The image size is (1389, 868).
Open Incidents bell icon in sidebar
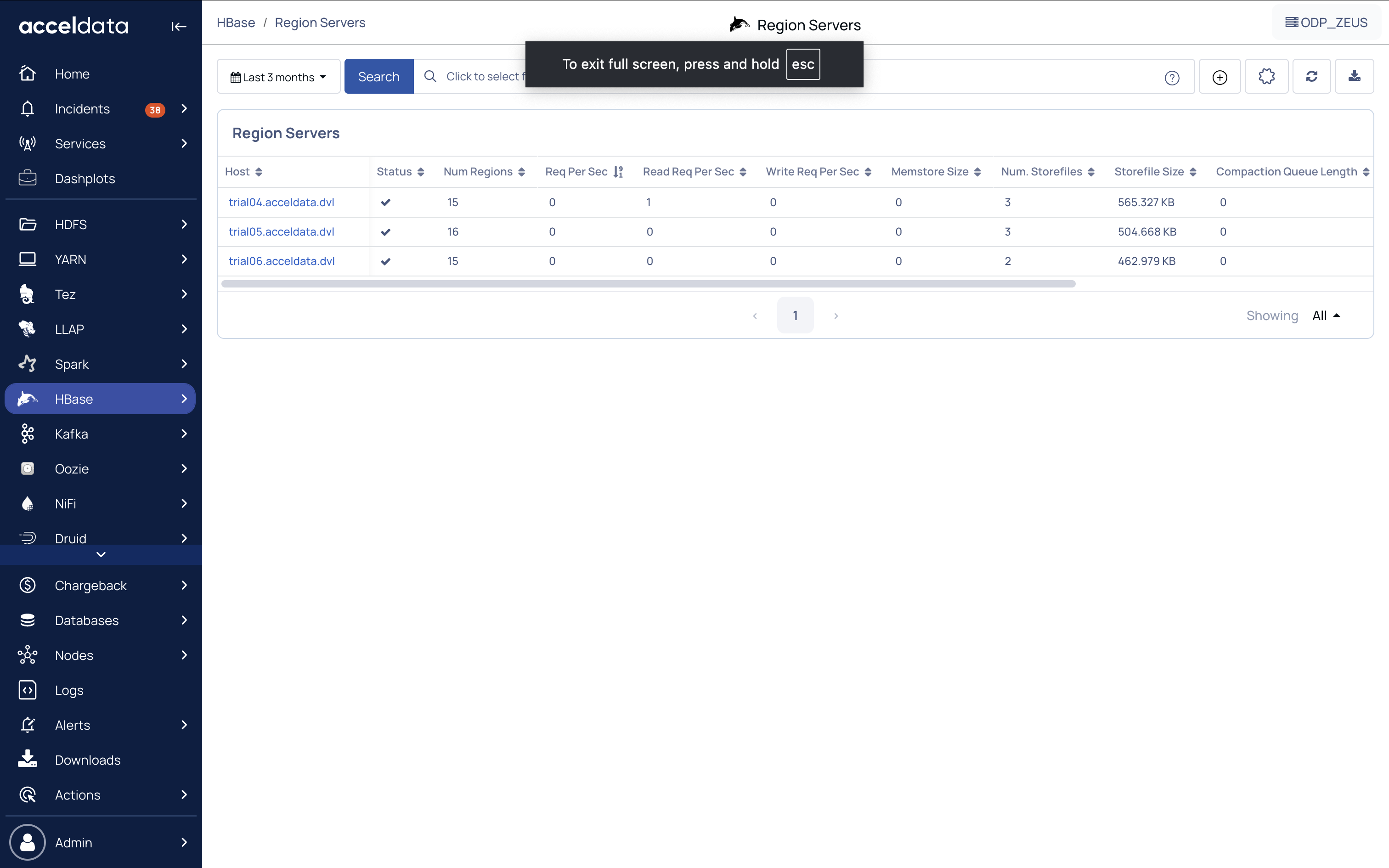tap(28, 109)
